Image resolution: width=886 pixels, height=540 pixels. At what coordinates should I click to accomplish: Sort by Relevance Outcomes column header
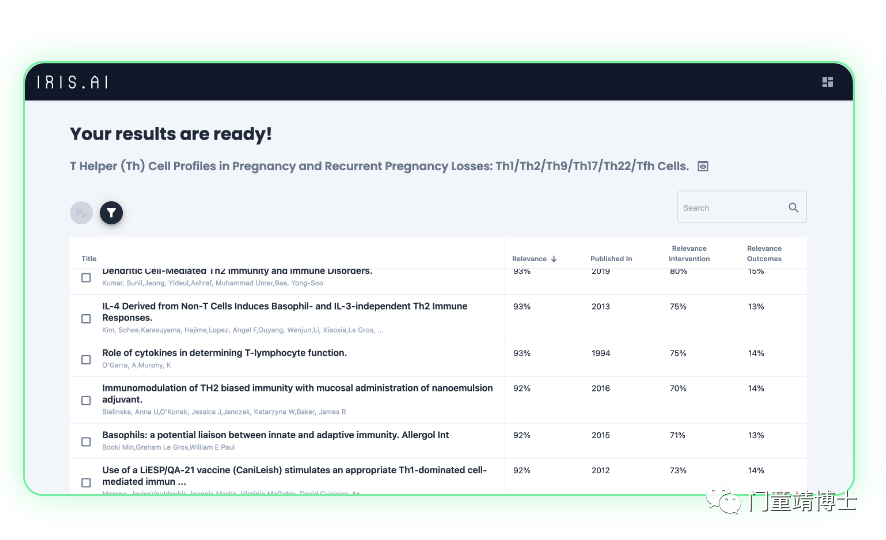(x=764, y=254)
